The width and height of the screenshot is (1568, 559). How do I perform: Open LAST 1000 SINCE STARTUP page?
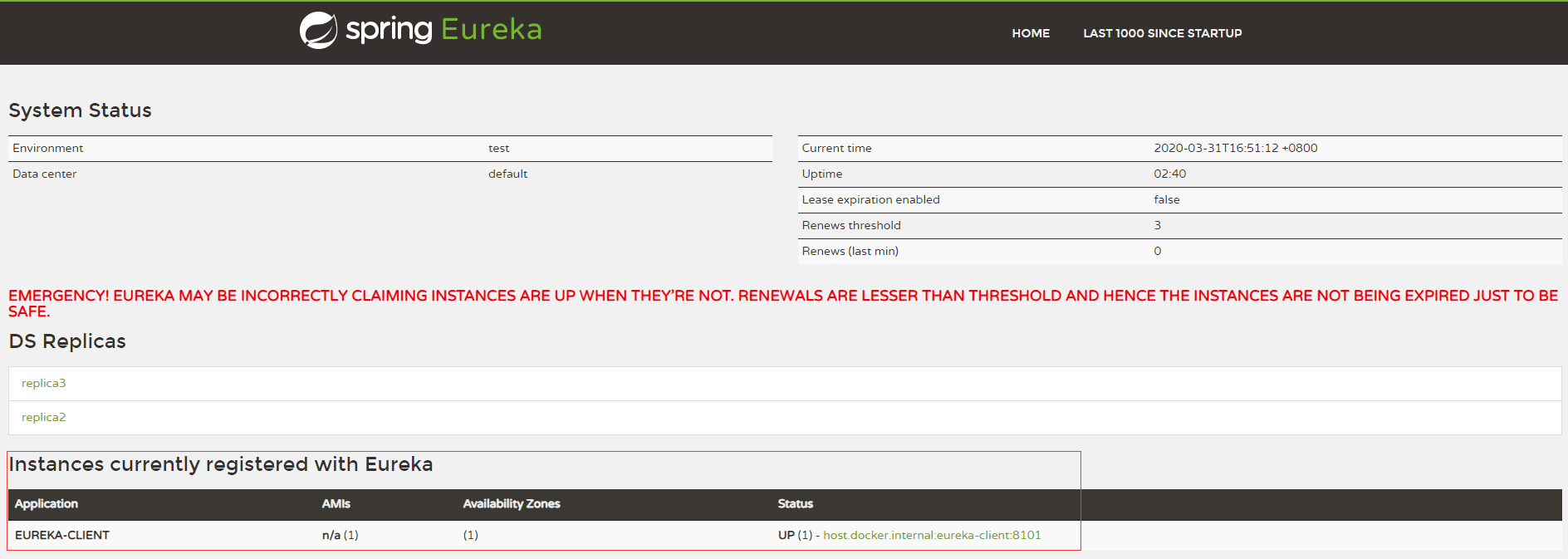coord(1162,33)
